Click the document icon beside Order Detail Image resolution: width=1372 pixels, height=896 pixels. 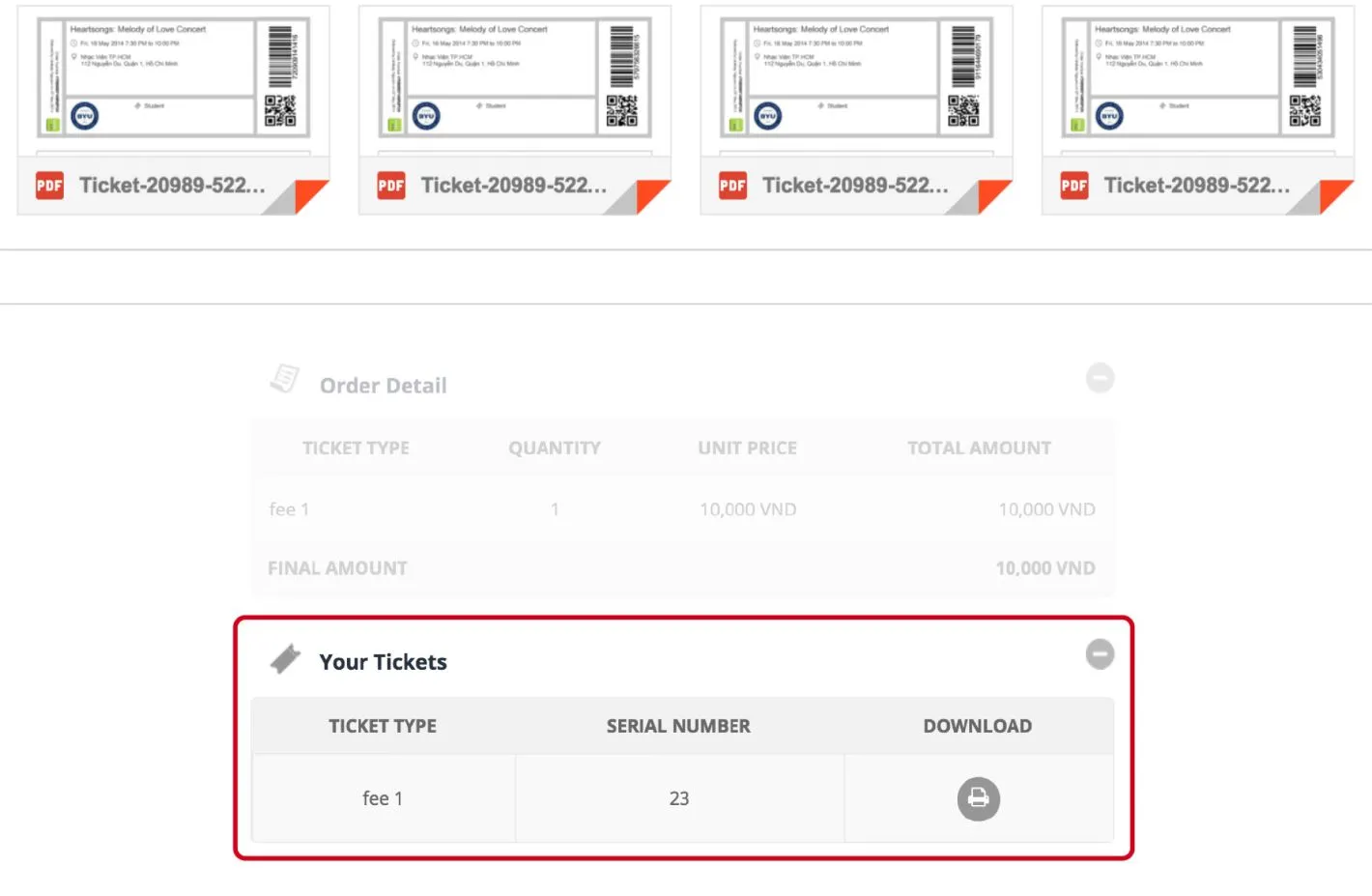click(284, 379)
